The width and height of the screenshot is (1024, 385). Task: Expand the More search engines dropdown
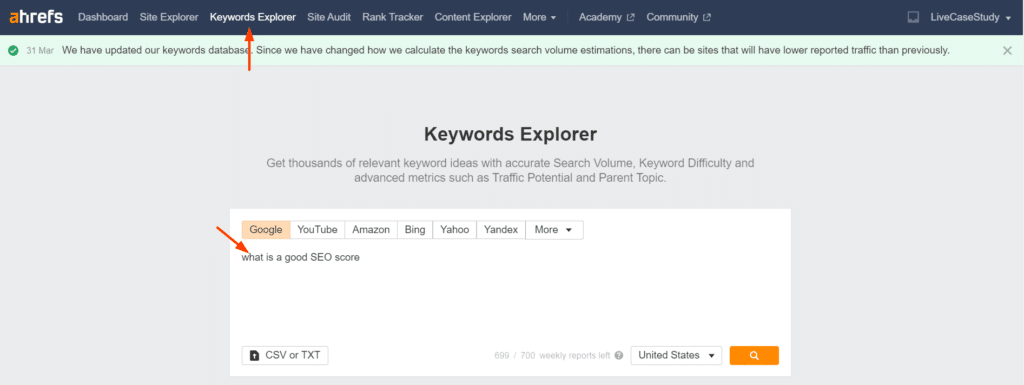coord(554,230)
